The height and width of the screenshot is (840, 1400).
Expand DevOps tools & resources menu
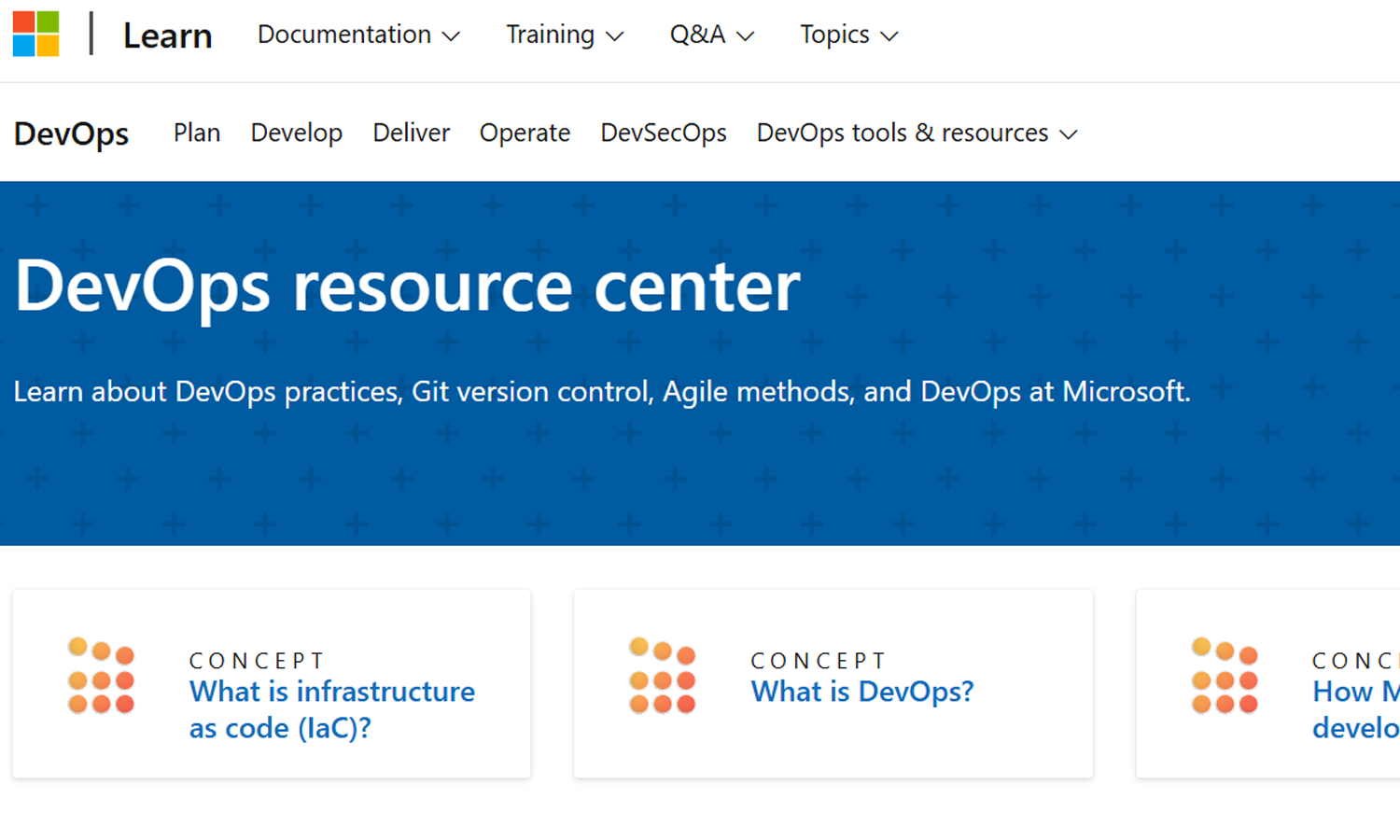click(x=917, y=133)
